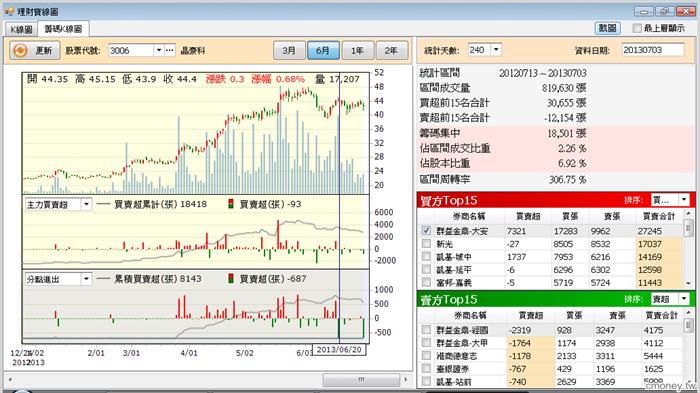Select the 2年 period button

tap(392, 50)
